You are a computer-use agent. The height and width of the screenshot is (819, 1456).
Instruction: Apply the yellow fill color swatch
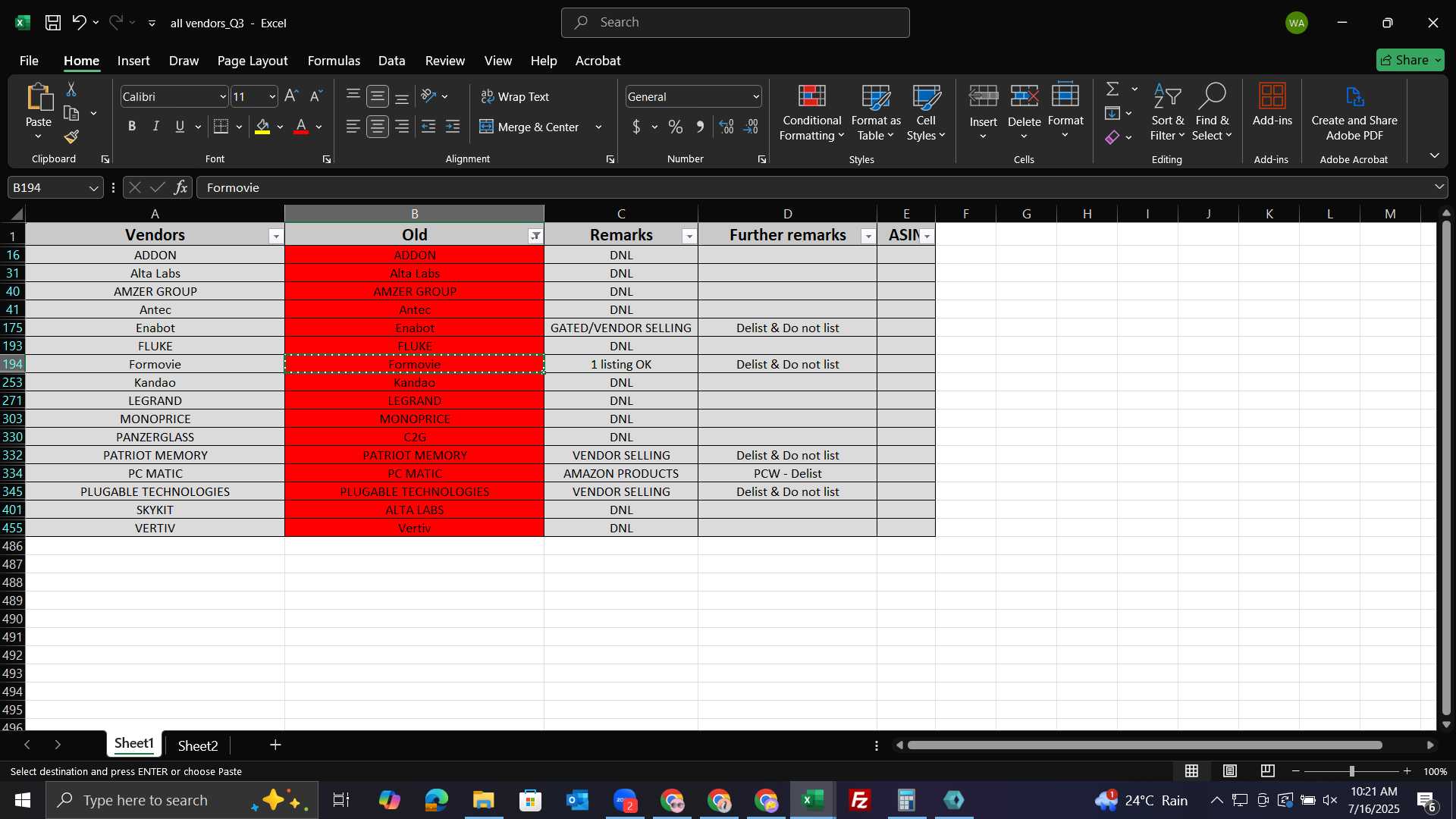pos(262,127)
